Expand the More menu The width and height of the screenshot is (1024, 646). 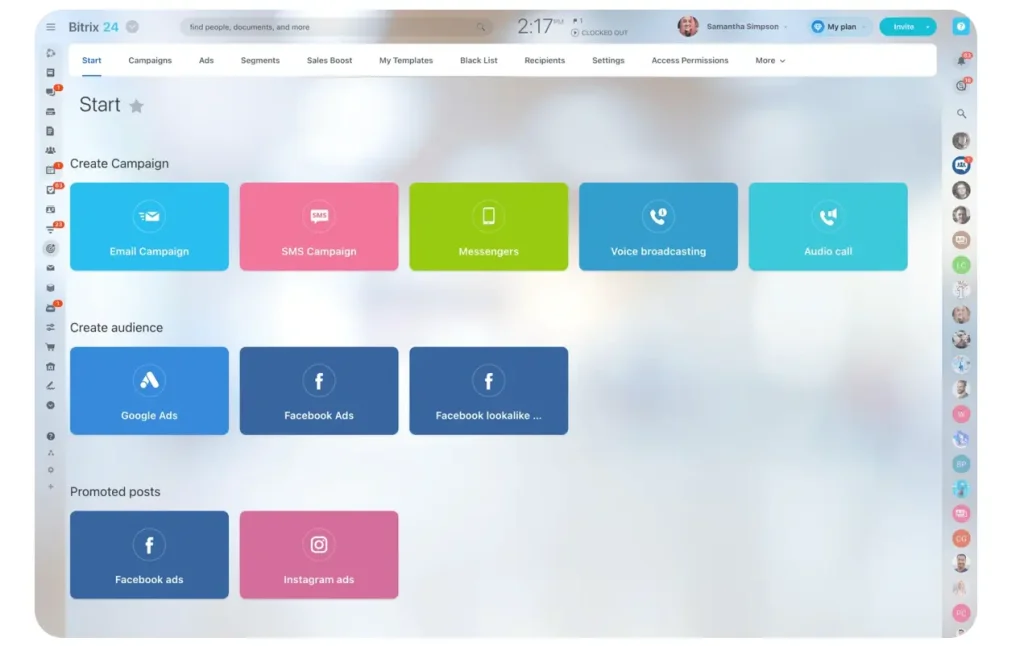tap(768, 60)
